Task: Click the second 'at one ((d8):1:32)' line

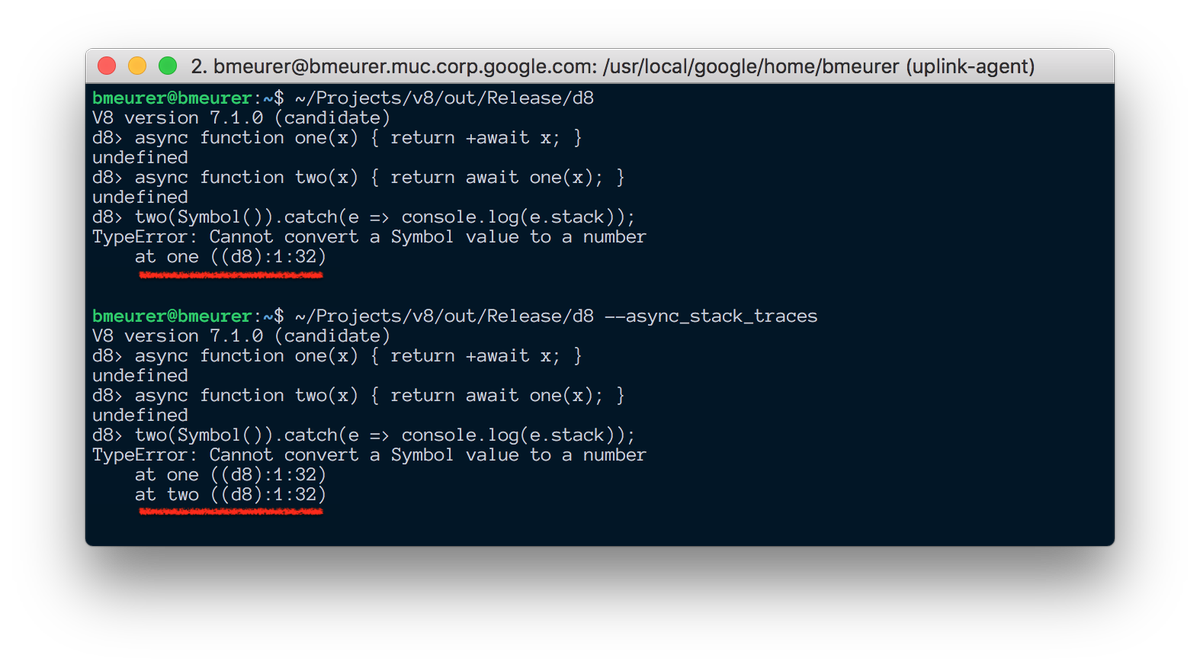Action: coord(230,475)
